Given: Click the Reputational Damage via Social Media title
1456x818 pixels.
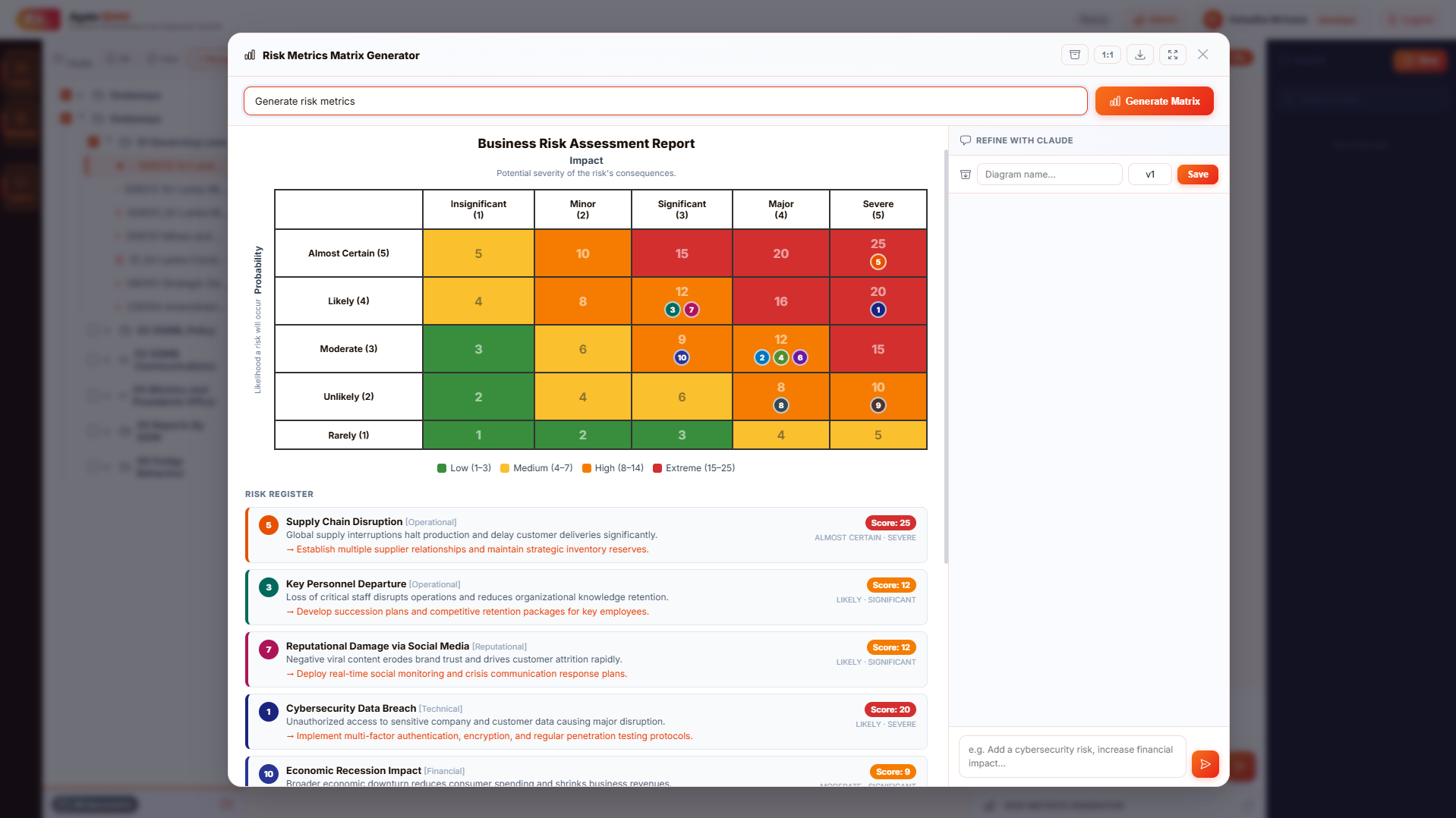Looking at the screenshot, I should [x=377, y=647].
